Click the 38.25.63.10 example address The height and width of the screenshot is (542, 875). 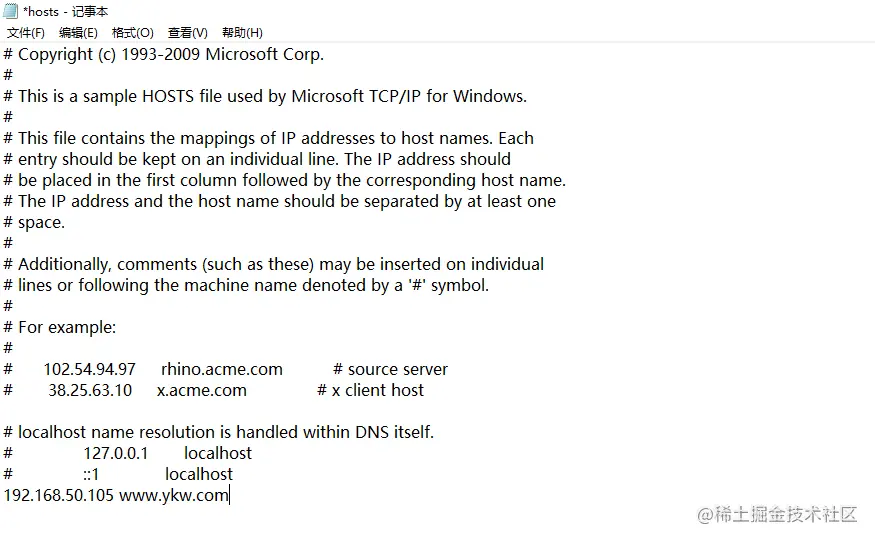pyautogui.click(x=90, y=390)
